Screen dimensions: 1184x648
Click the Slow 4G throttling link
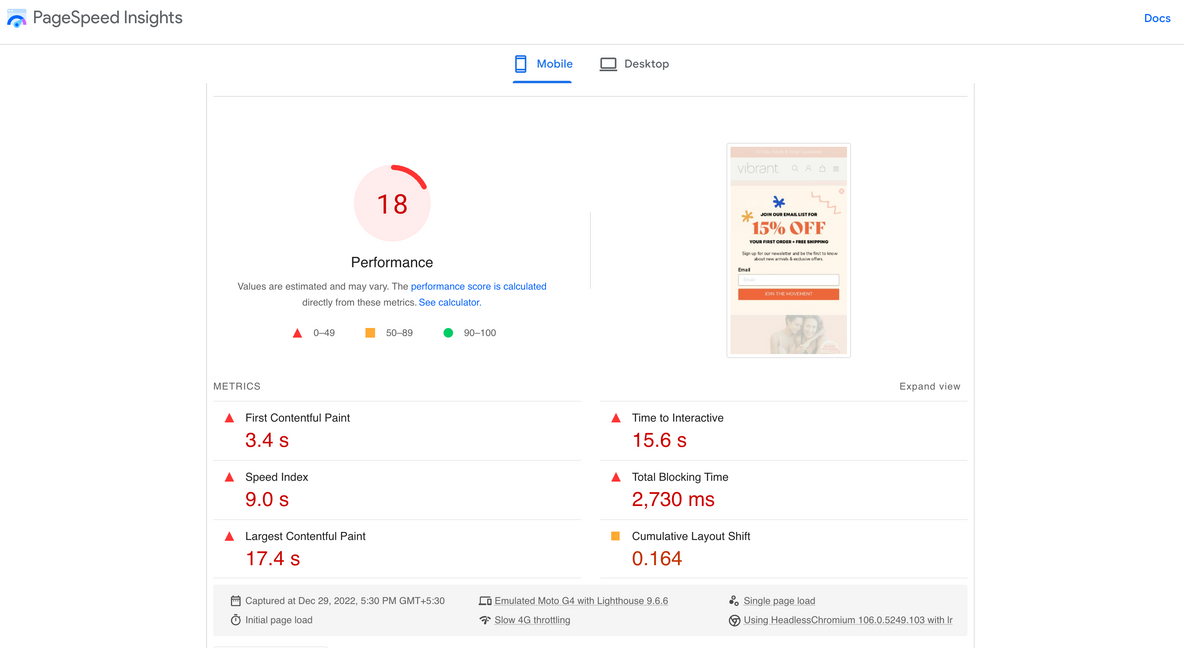[x=532, y=620]
